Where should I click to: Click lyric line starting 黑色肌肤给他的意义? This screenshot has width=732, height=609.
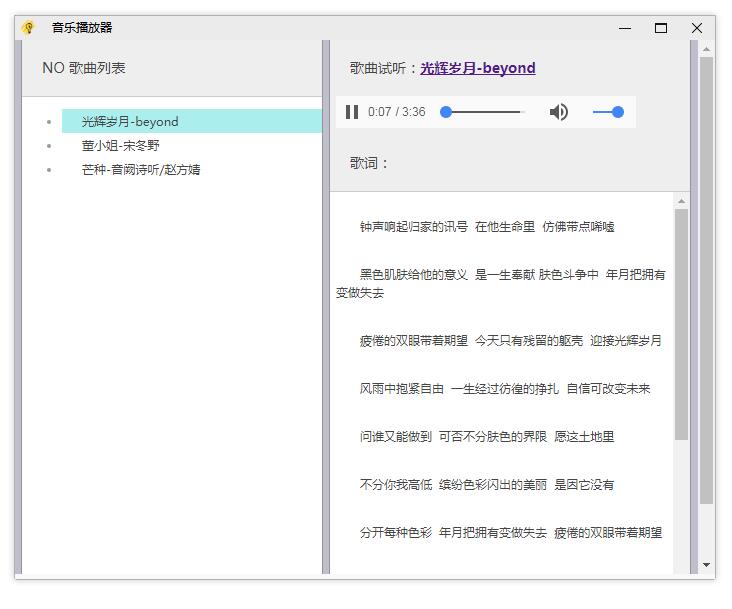(x=500, y=284)
